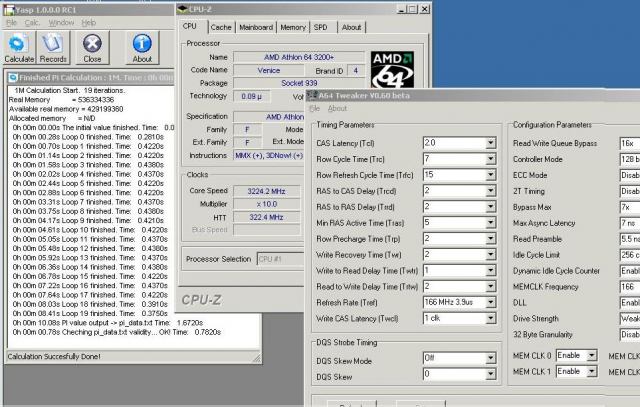Screen dimensions: 640x407
Task: Click the Loop 19 finished log line
Action: point(90,314)
